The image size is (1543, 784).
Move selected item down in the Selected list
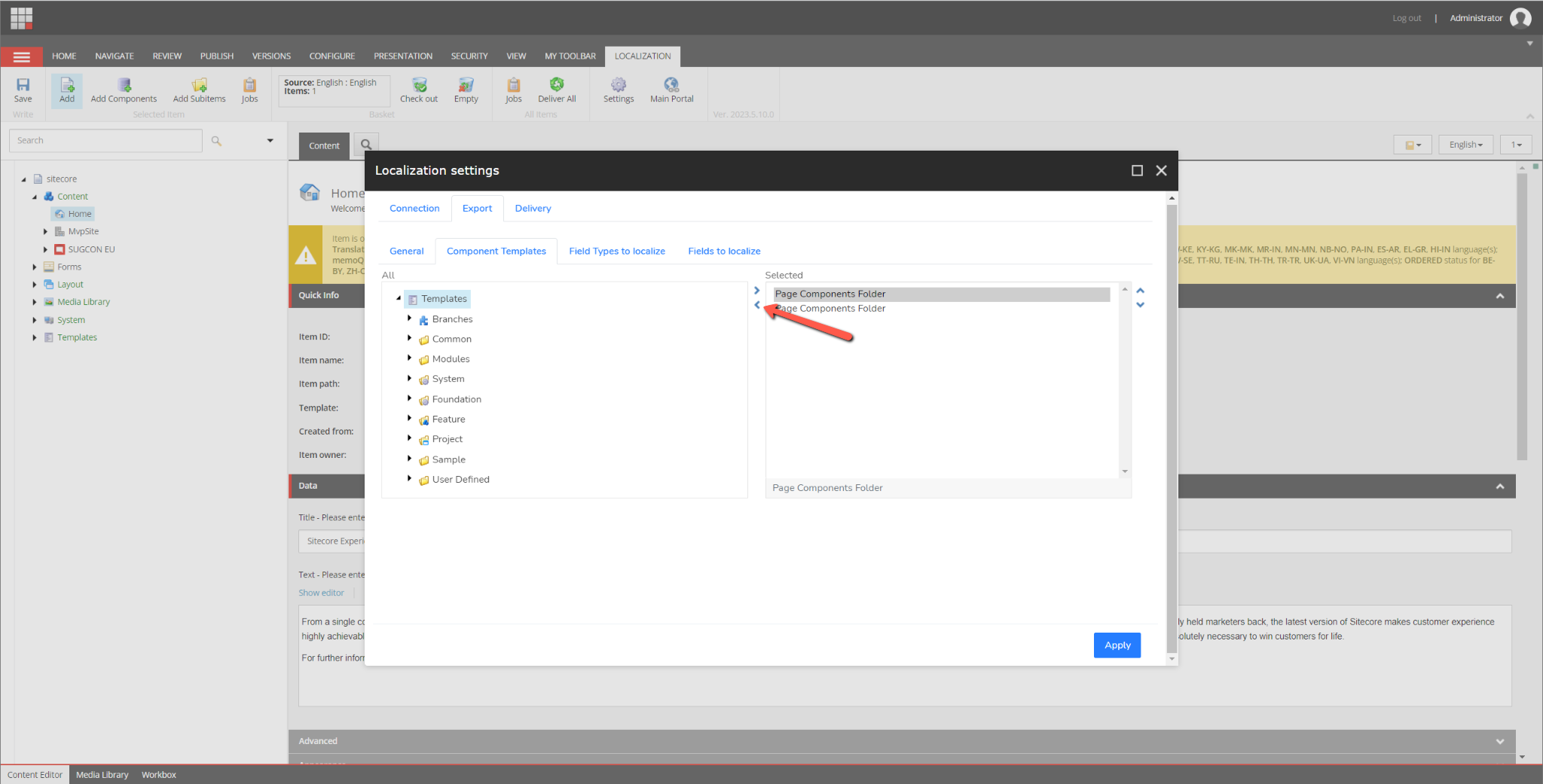tap(1140, 305)
